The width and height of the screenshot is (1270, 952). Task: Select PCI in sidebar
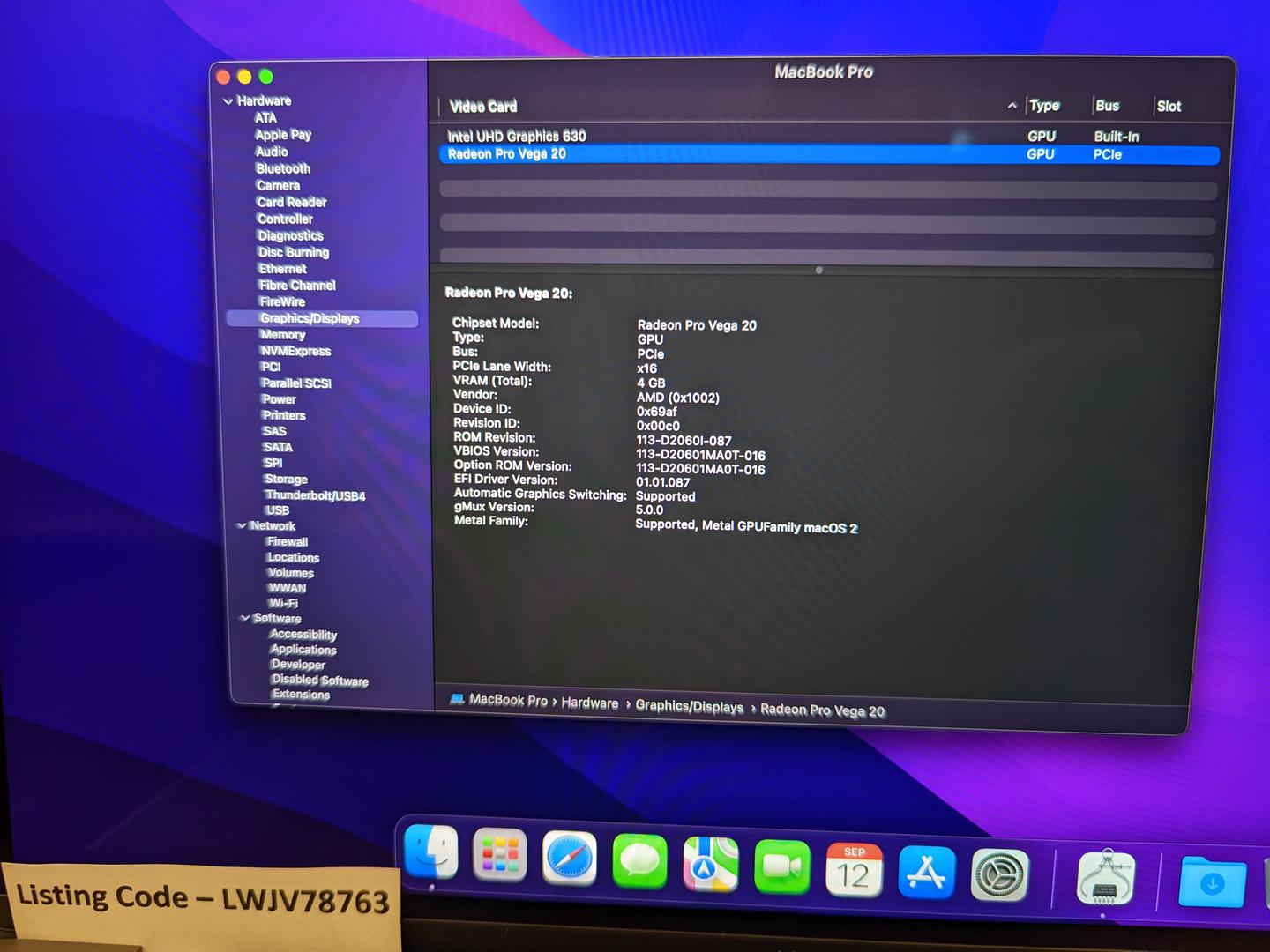271,367
